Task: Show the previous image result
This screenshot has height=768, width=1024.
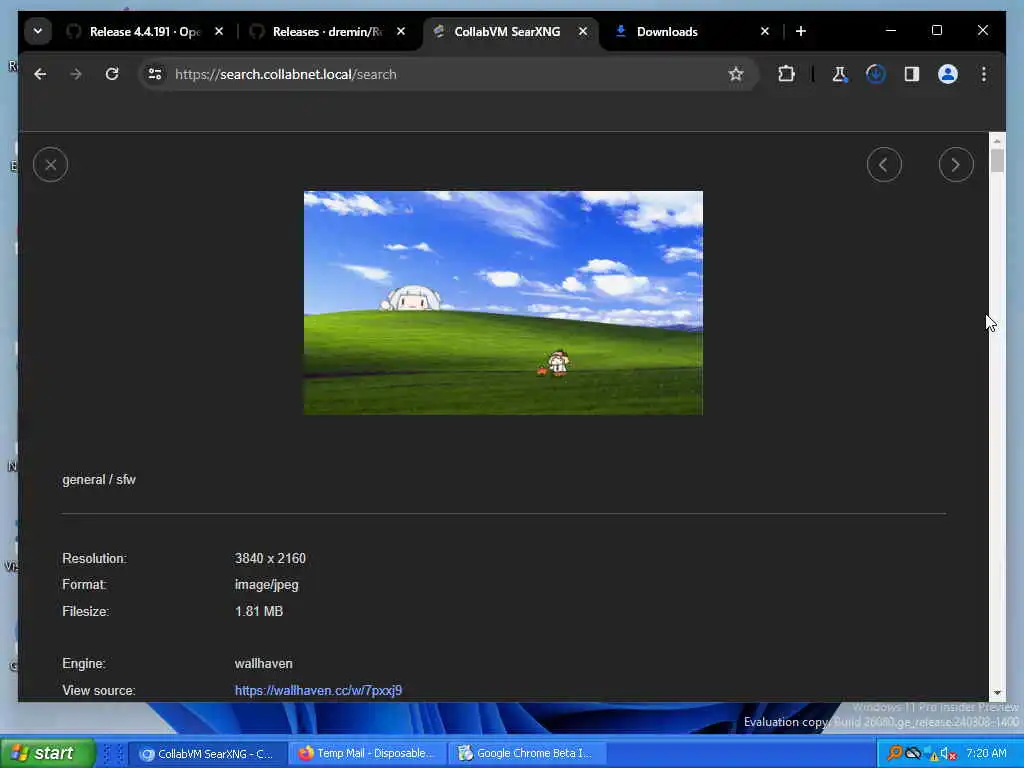Action: pyautogui.click(x=884, y=165)
